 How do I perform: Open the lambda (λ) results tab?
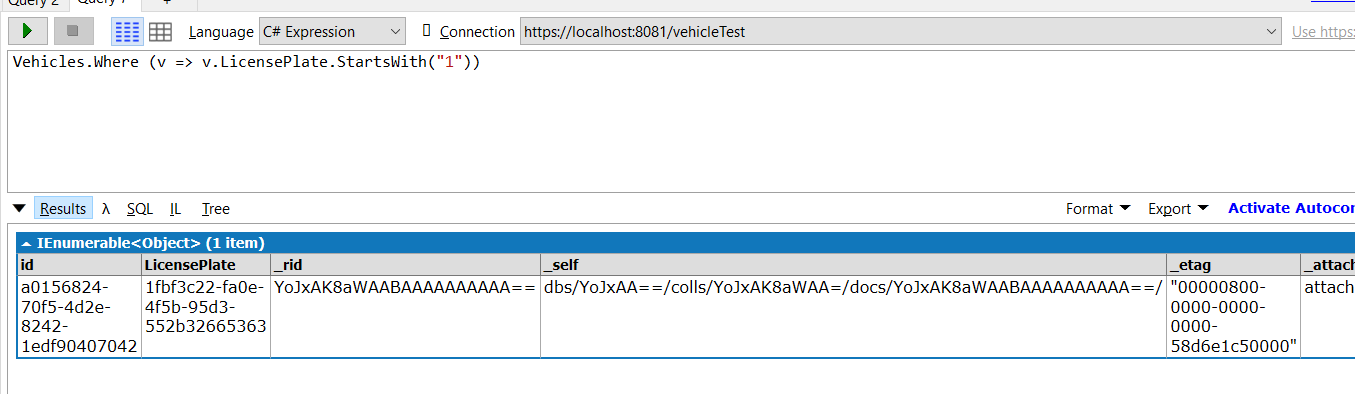tap(106, 208)
